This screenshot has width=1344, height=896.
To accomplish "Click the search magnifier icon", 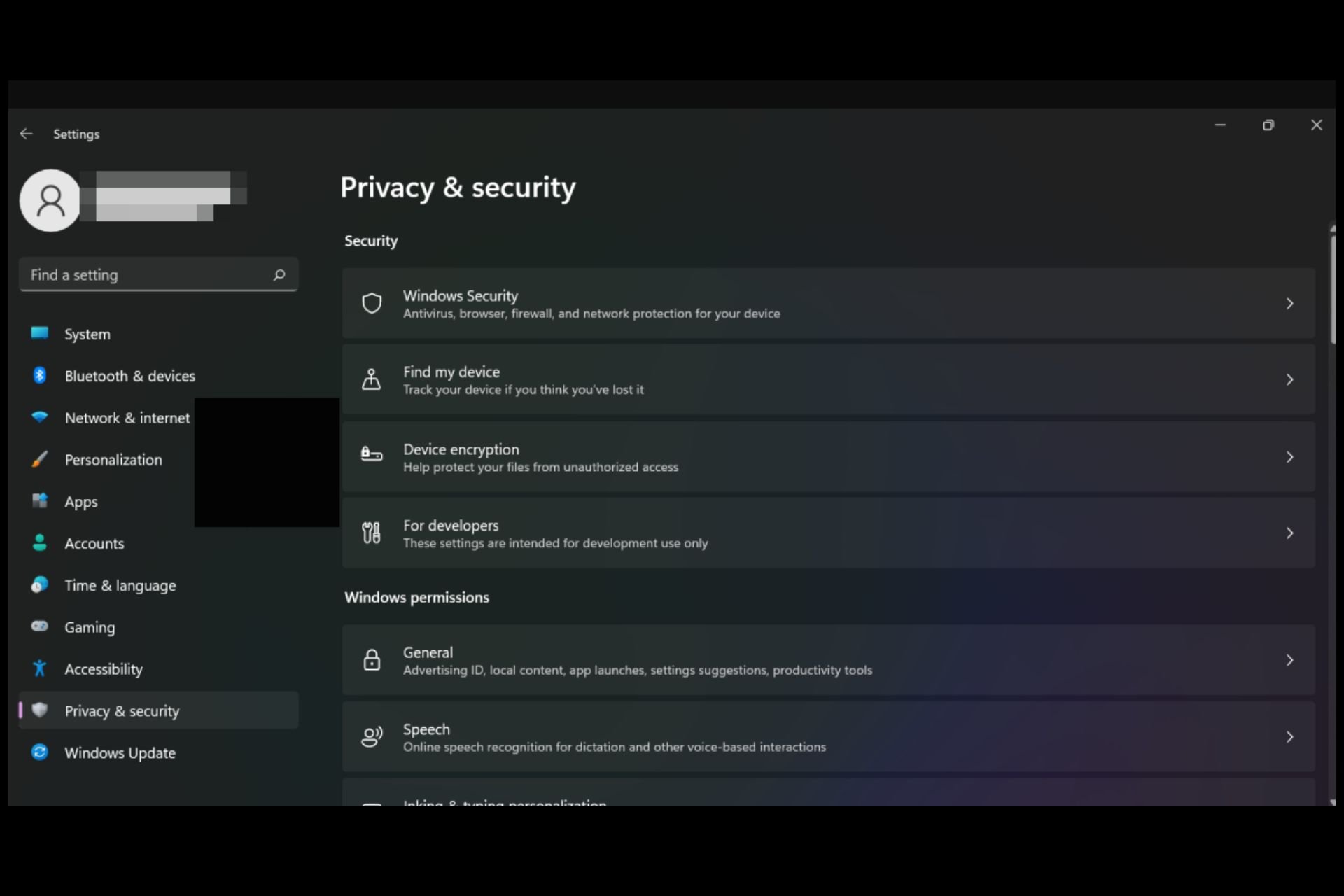I will (x=279, y=274).
